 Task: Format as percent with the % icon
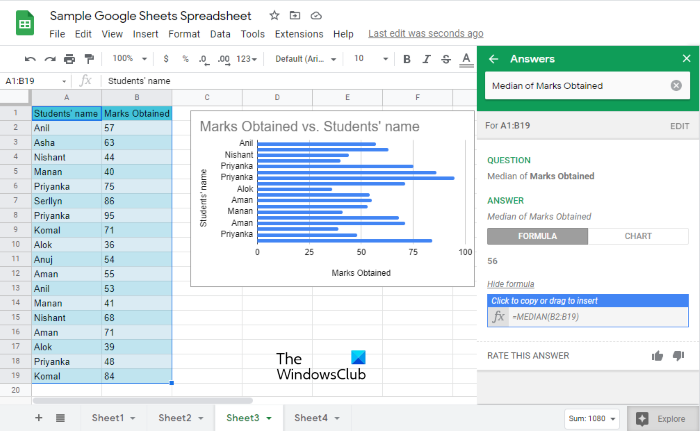[x=185, y=59]
